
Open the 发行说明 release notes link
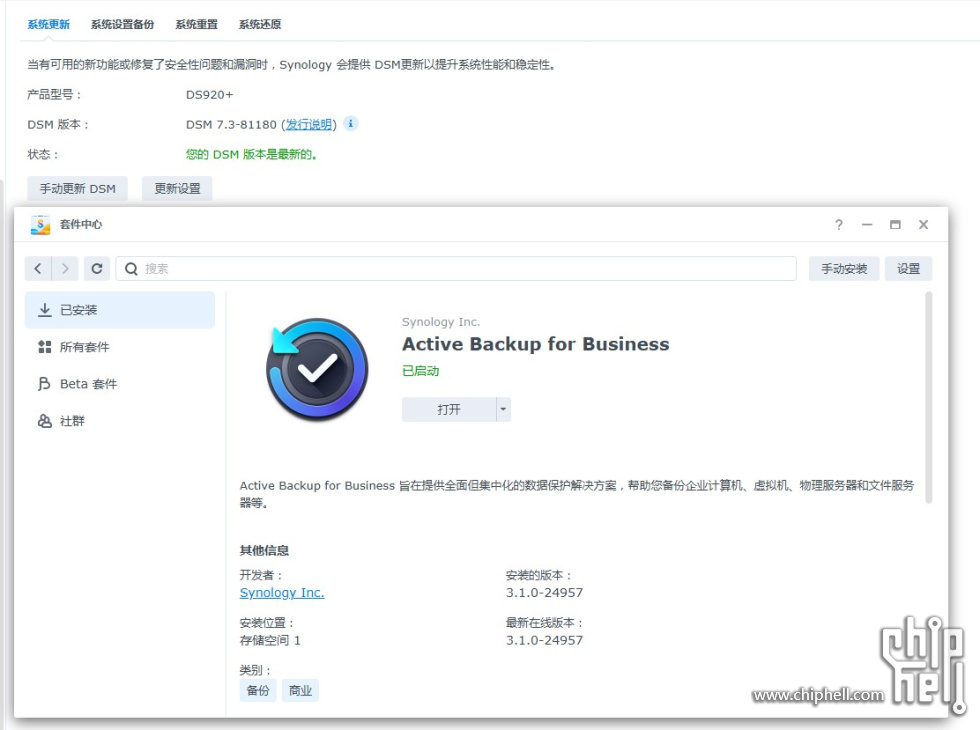pyautogui.click(x=309, y=125)
